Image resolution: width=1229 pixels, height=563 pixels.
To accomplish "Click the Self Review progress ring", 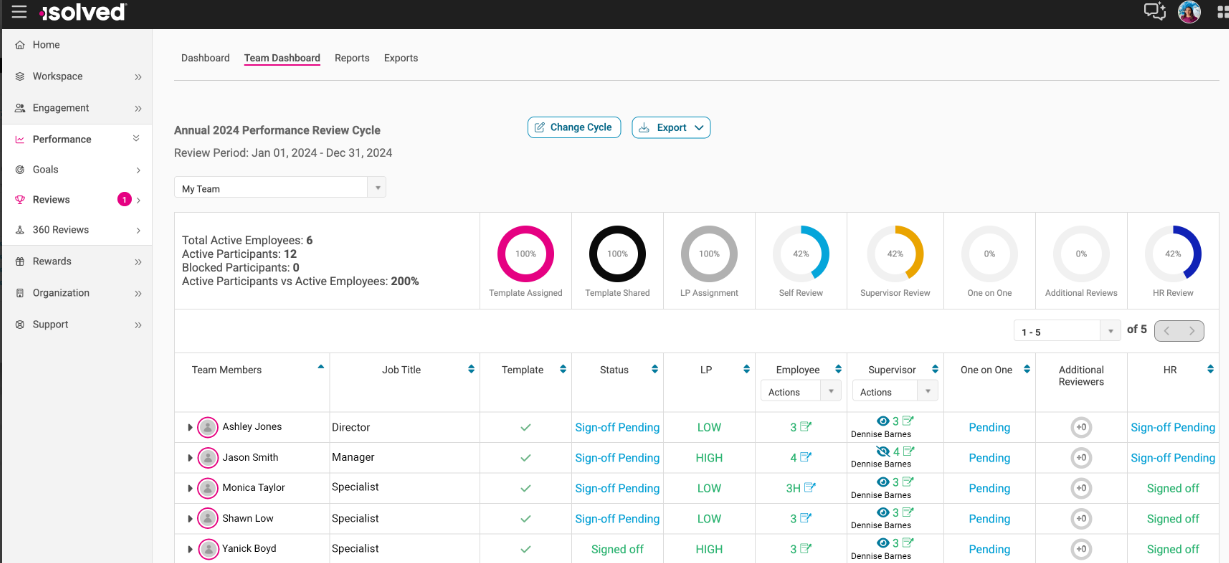I will (801, 254).
